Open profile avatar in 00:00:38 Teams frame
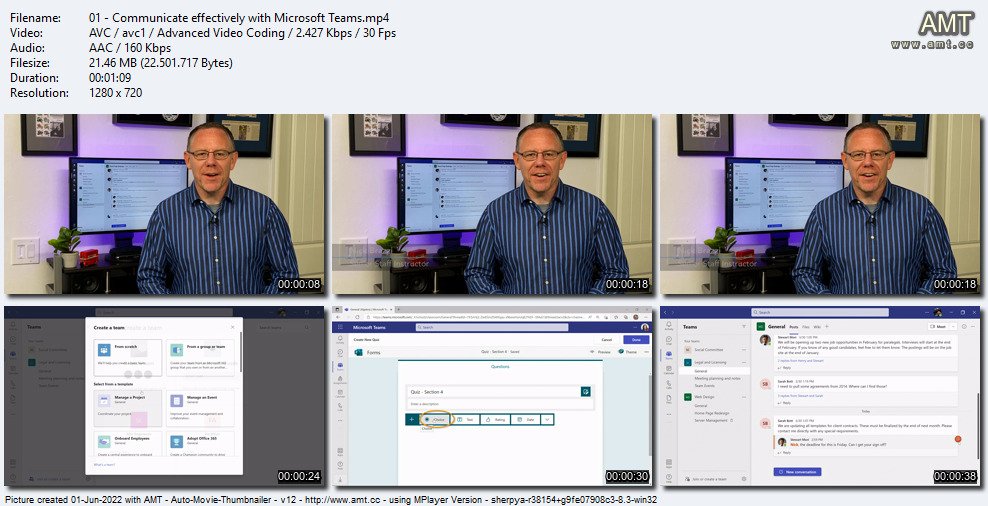The height and width of the screenshot is (506, 988). point(938,312)
